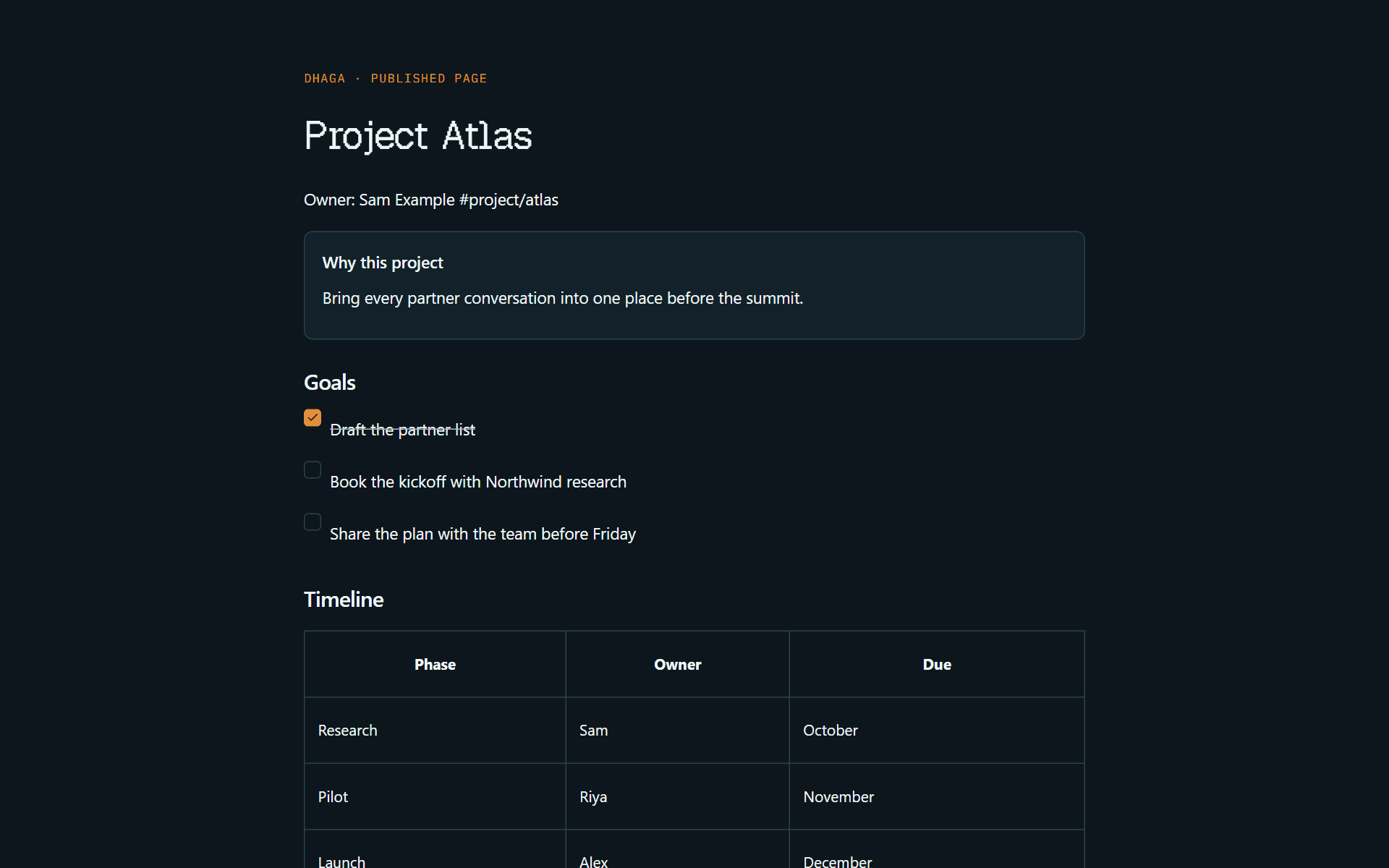Screen dimensions: 1389x868
Task: Click the Timeline heading
Action: 344,599
